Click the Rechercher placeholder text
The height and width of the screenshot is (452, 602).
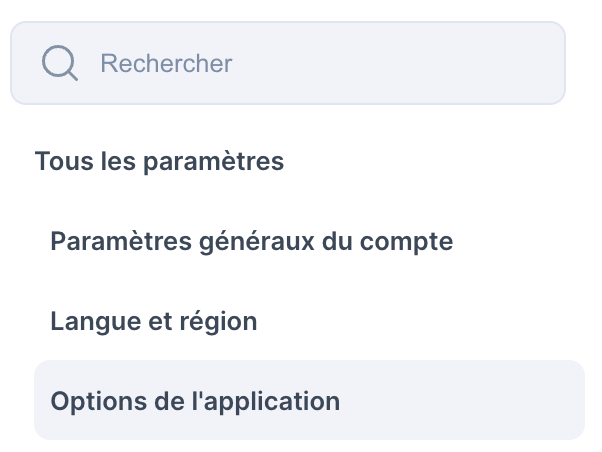(166, 63)
